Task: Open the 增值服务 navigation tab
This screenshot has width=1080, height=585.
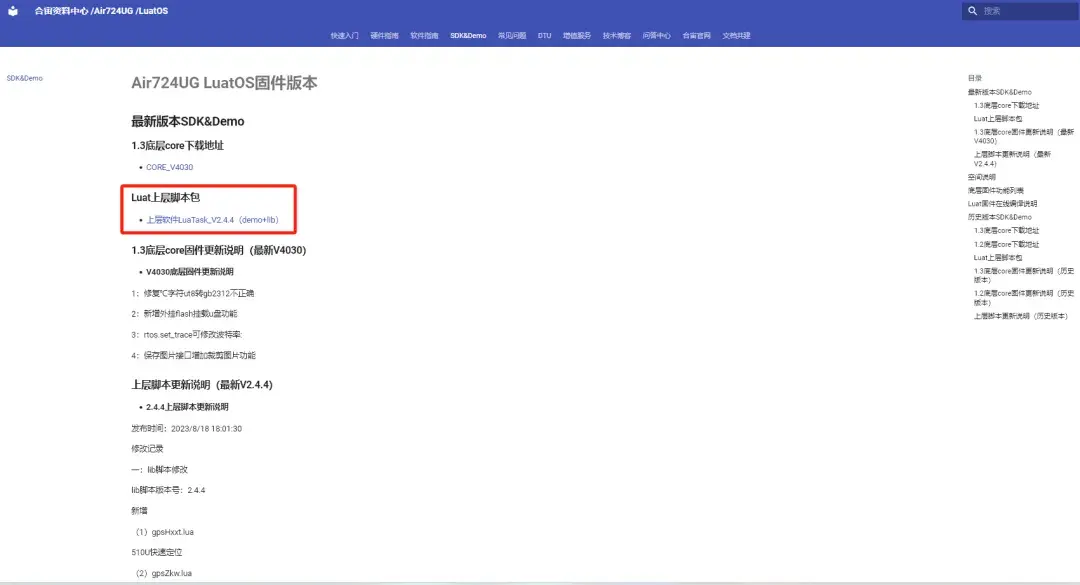Action: click(x=577, y=36)
